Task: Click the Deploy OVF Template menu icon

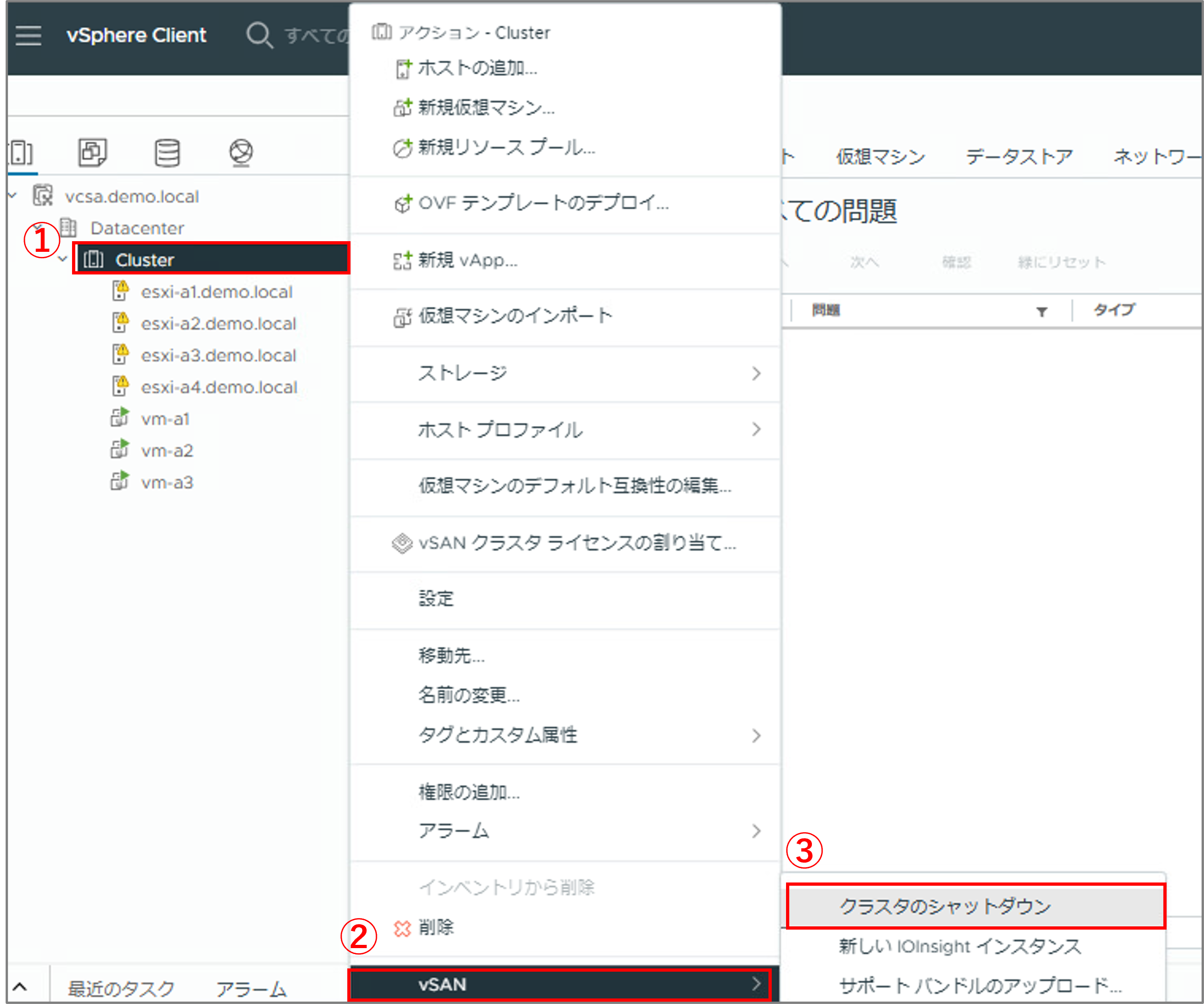Action: pyautogui.click(x=403, y=203)
